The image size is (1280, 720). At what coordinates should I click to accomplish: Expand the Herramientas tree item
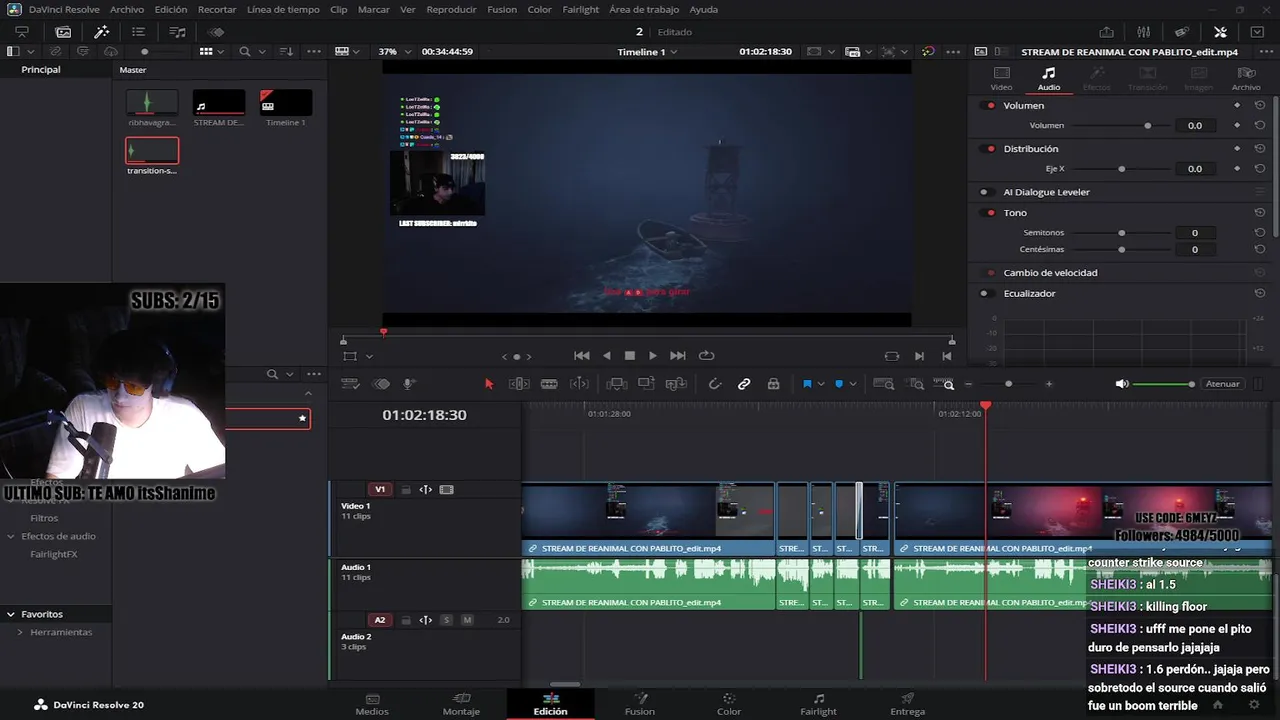pos(20,632)
